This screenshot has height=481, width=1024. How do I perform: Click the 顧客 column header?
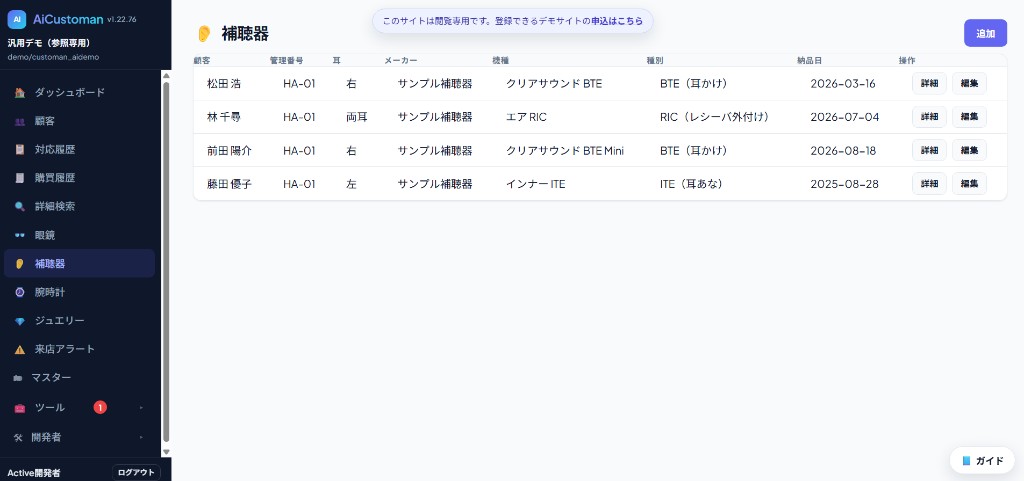pos(201,60)
